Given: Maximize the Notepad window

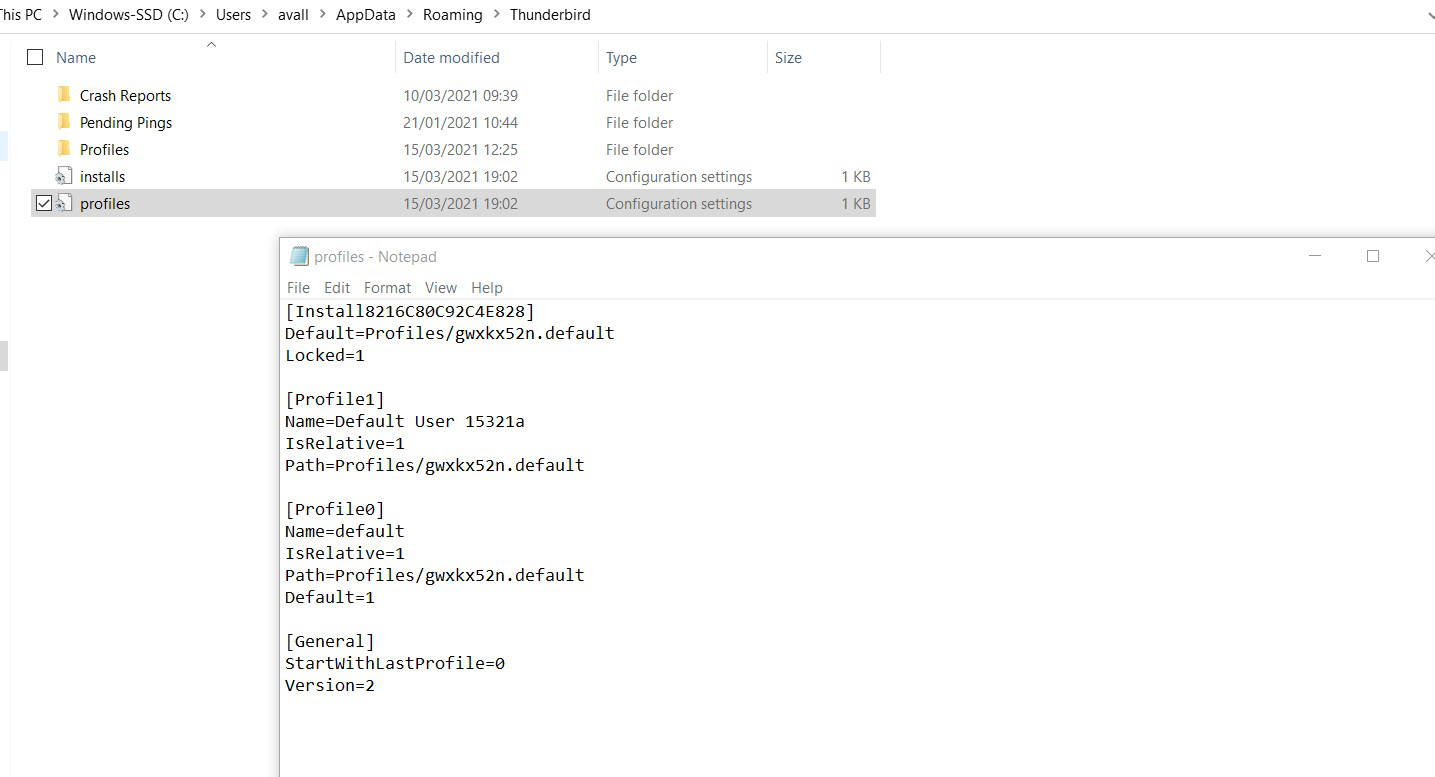Looking at the screenshot, I should coord(1373,256).
